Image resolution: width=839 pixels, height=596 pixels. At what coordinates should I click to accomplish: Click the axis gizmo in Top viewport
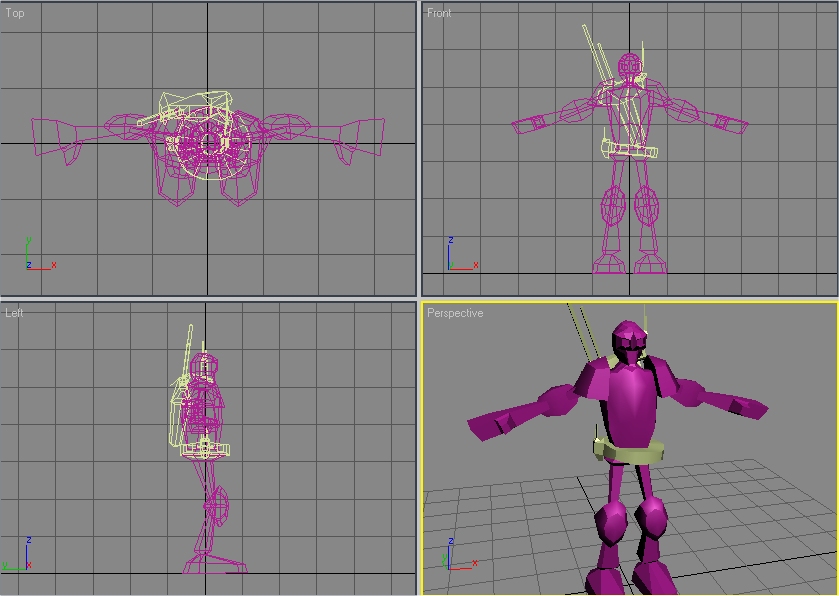(40, 254)
